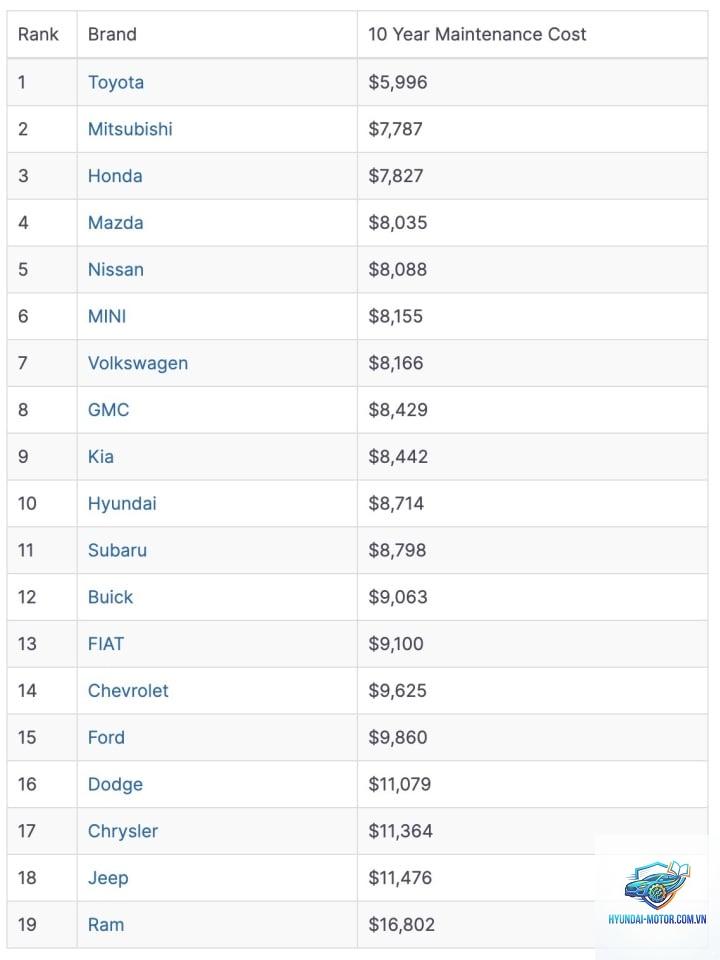Visit the Chrysler brand link
Viewport: 720px width, 960px height.
pos(123,831)
